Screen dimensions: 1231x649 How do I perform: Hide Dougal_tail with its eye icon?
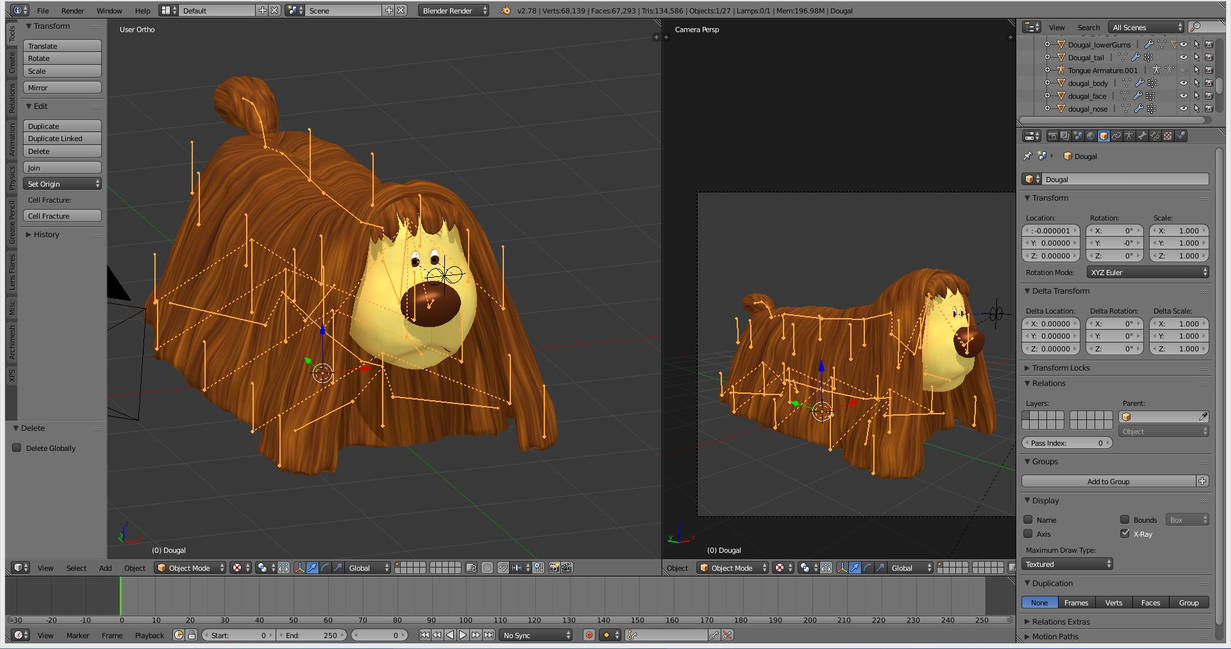point(1183,57)
